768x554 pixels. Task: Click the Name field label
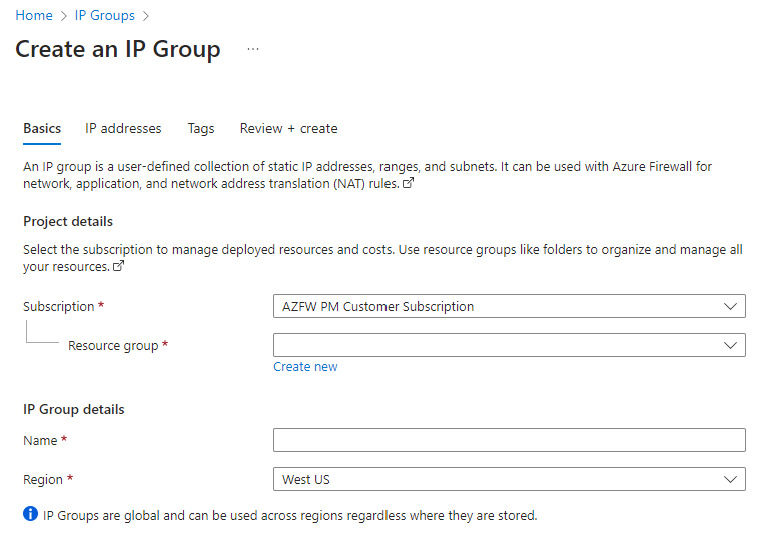coord(41,440)
